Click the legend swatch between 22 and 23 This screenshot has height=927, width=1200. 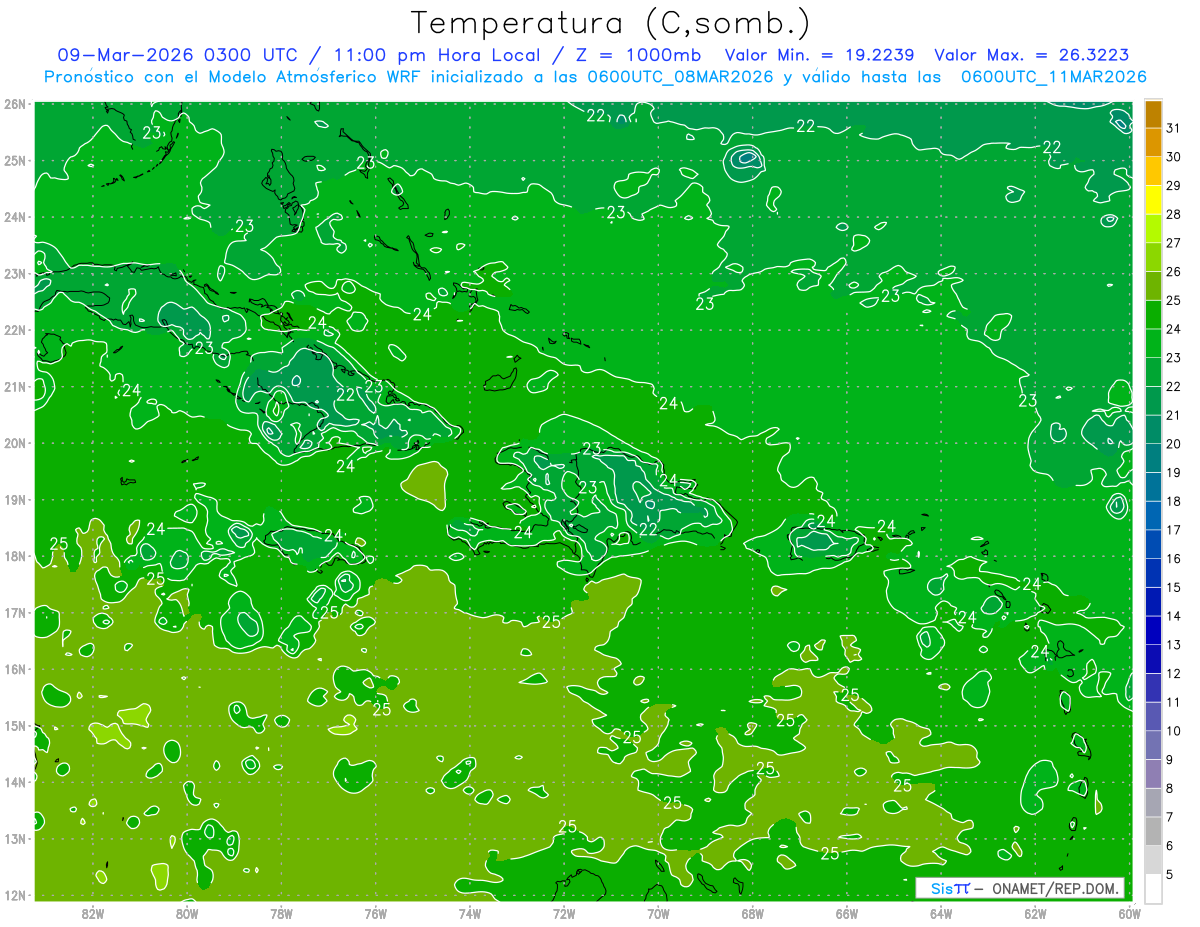(x=1153, y=372)
